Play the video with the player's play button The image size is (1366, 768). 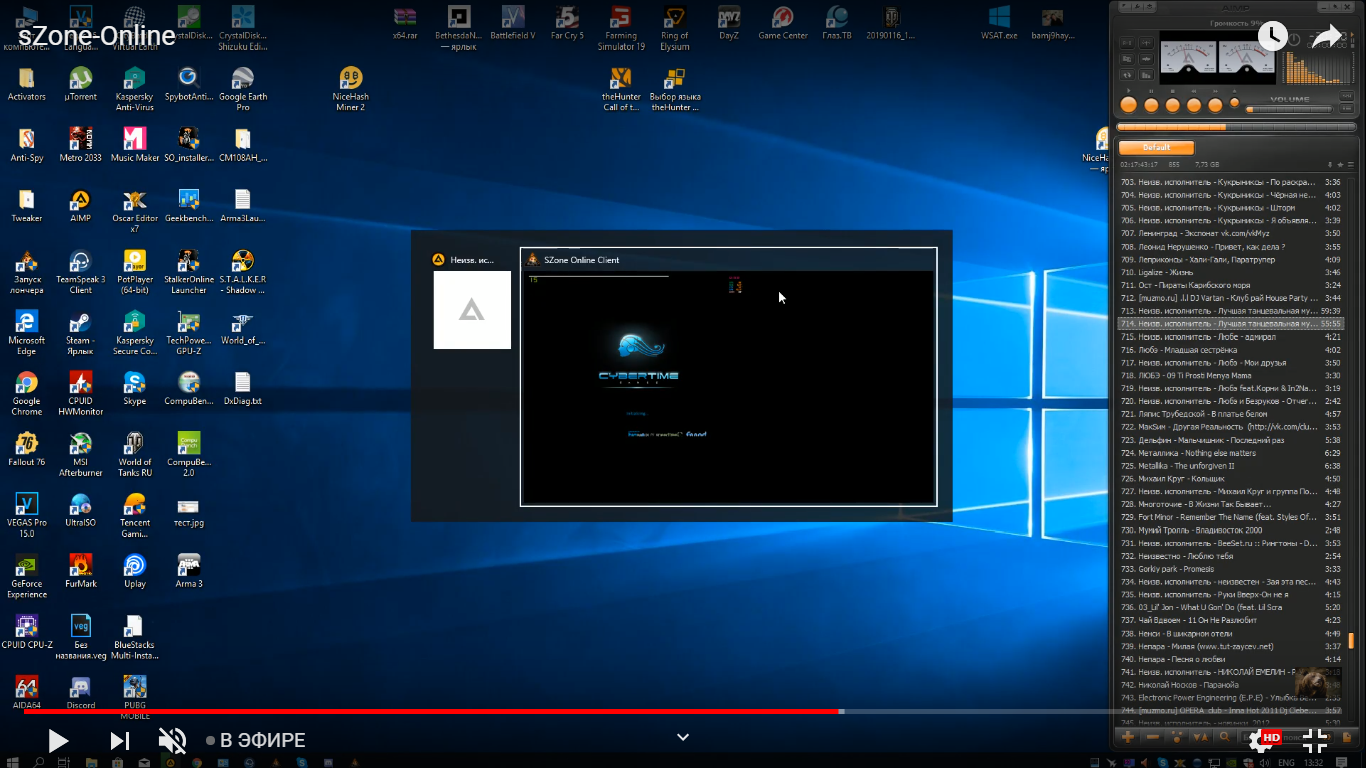tap(58, 741)
